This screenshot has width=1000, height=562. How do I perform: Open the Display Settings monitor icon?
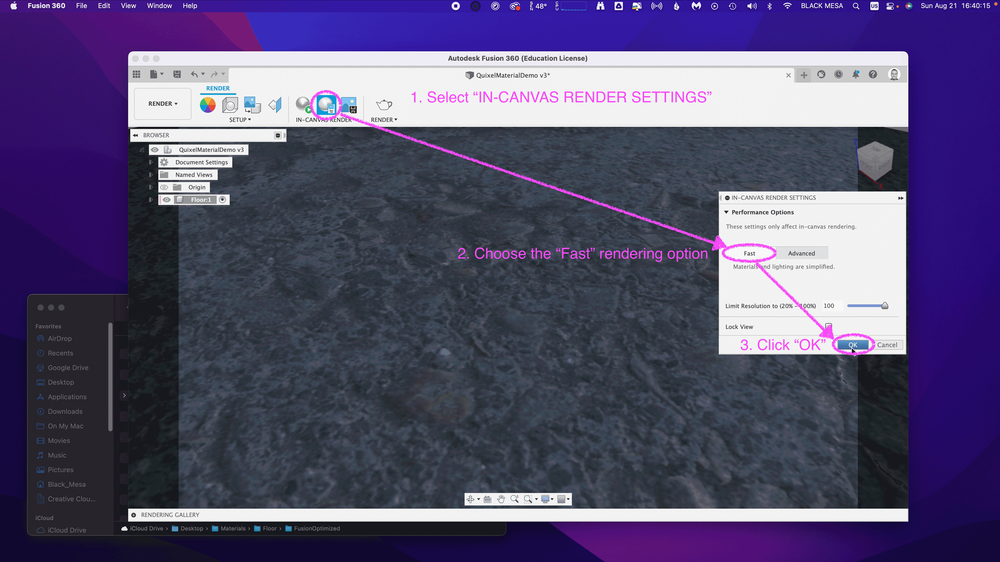pos(545,499)
